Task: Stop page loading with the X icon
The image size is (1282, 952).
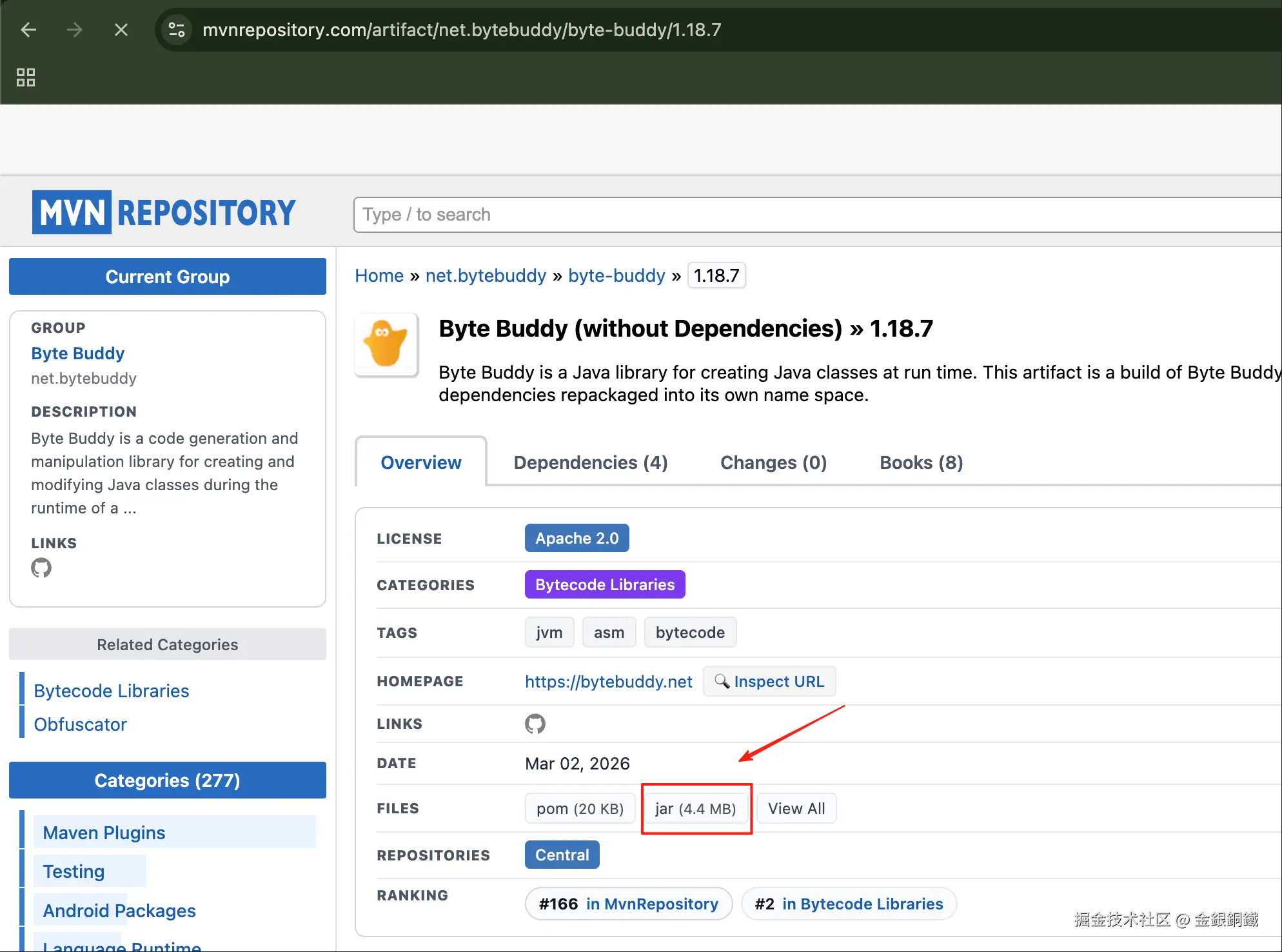Action: pyautogui.click(x=121, y=30)
